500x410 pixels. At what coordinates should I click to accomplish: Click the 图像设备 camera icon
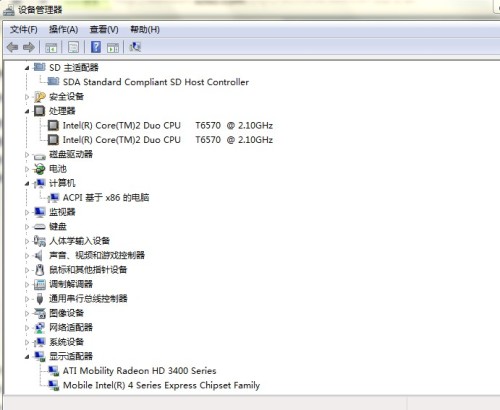pos(40,313)
